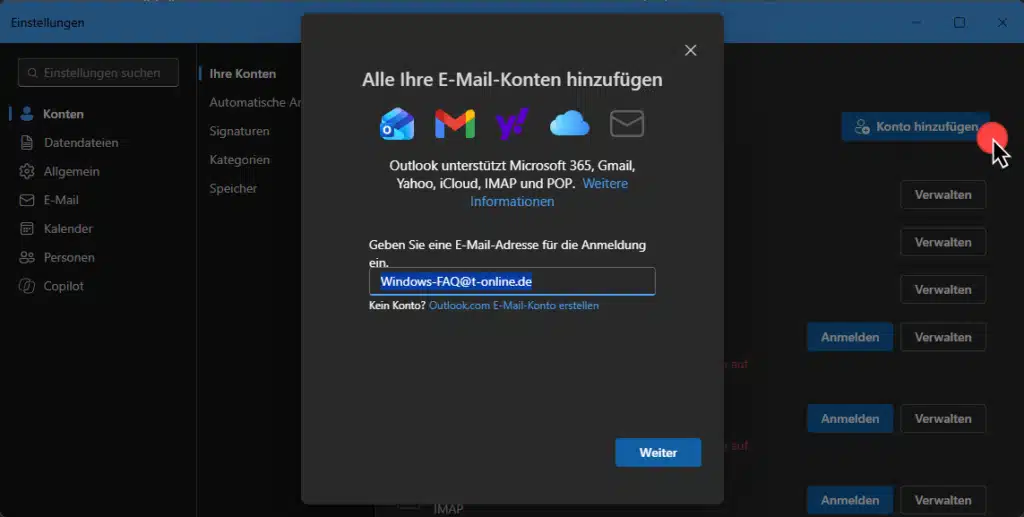Screen dimensions: 1024x517
Task: Click the Kalender icon in sidebar
Action: [27, 228]
